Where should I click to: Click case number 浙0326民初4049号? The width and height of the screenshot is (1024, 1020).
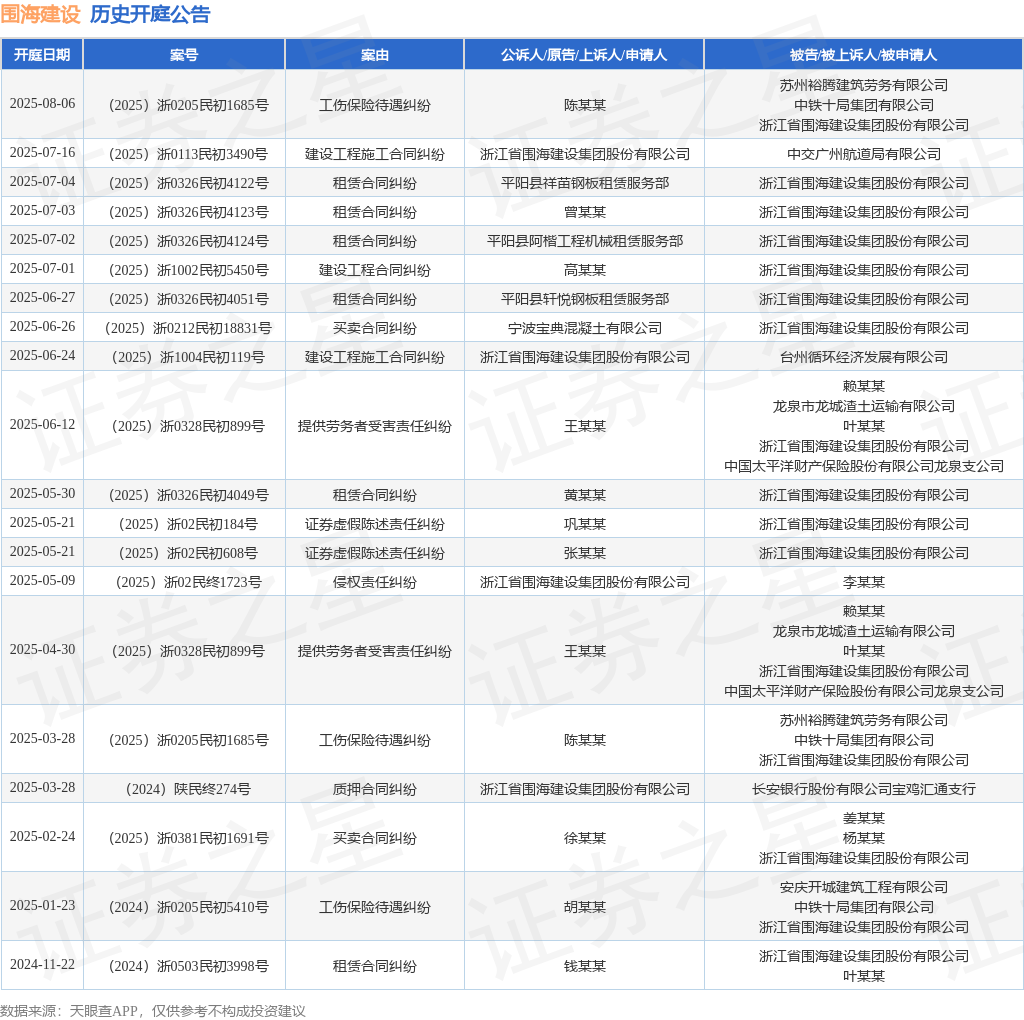pos(188,495)
